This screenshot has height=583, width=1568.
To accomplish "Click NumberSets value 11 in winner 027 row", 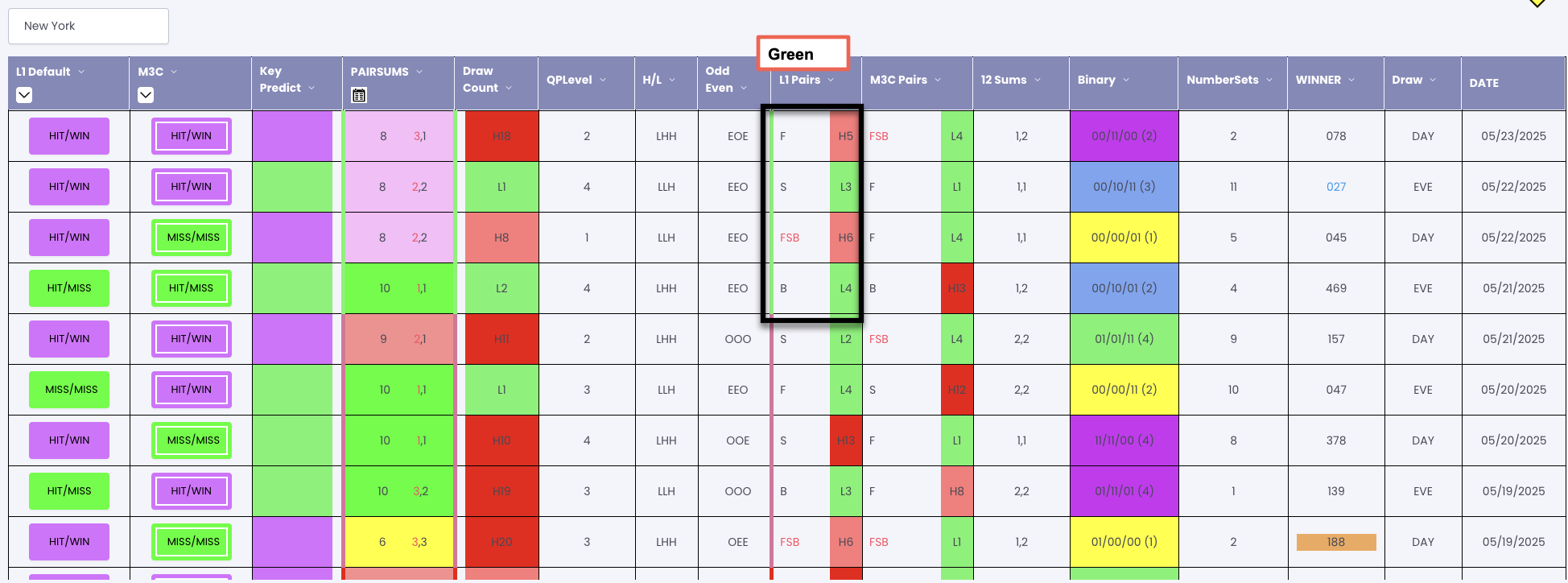I will tap(1233, 187).
